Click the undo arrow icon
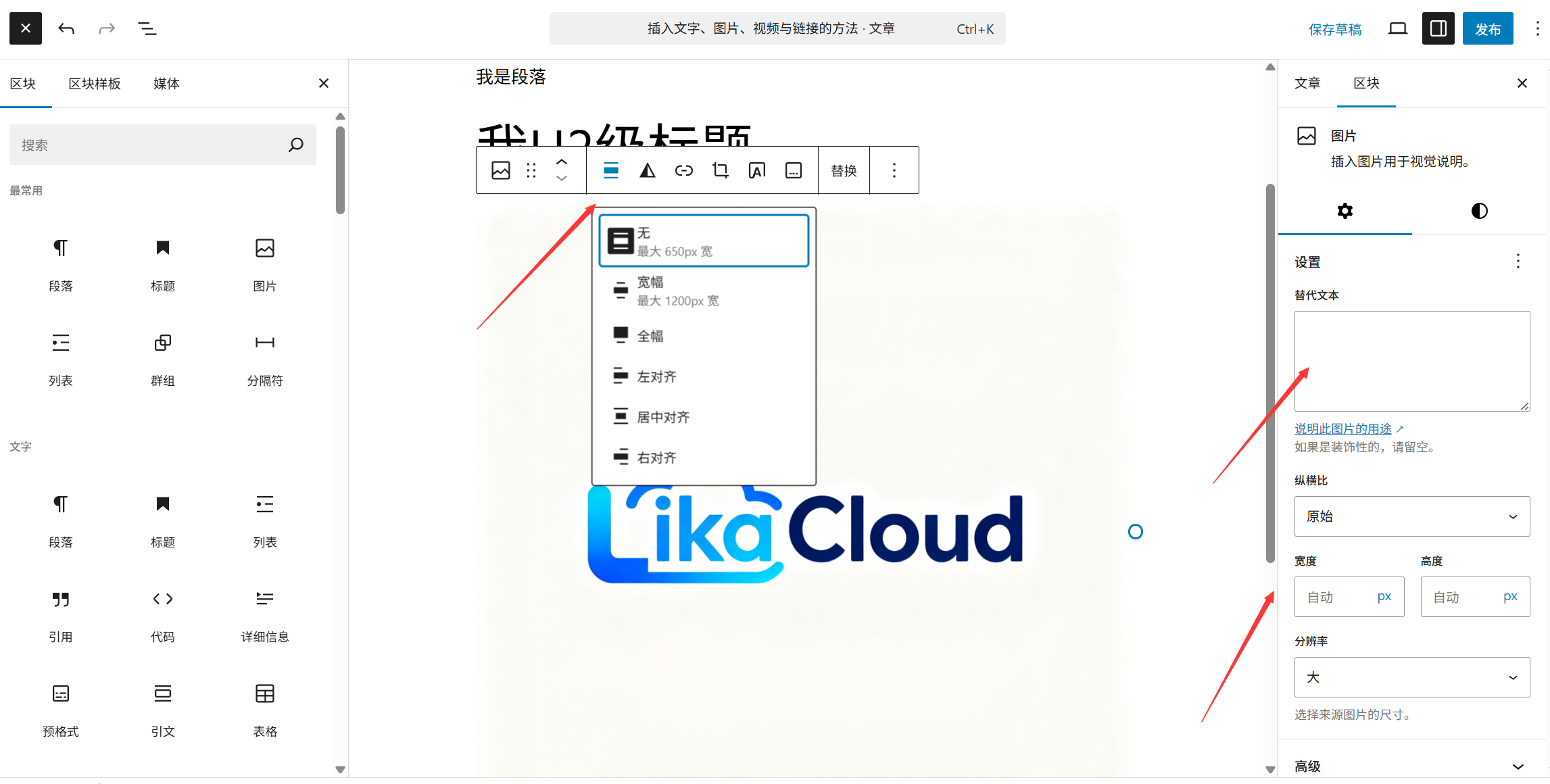1550x784 pixels. (x=66, y=28)
